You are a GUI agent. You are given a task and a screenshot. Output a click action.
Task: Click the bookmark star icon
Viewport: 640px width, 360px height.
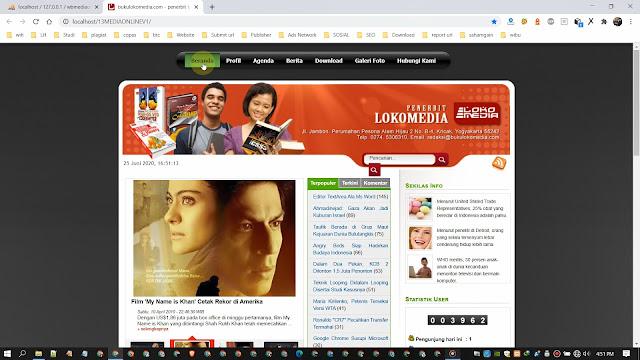tap(494, 21)
